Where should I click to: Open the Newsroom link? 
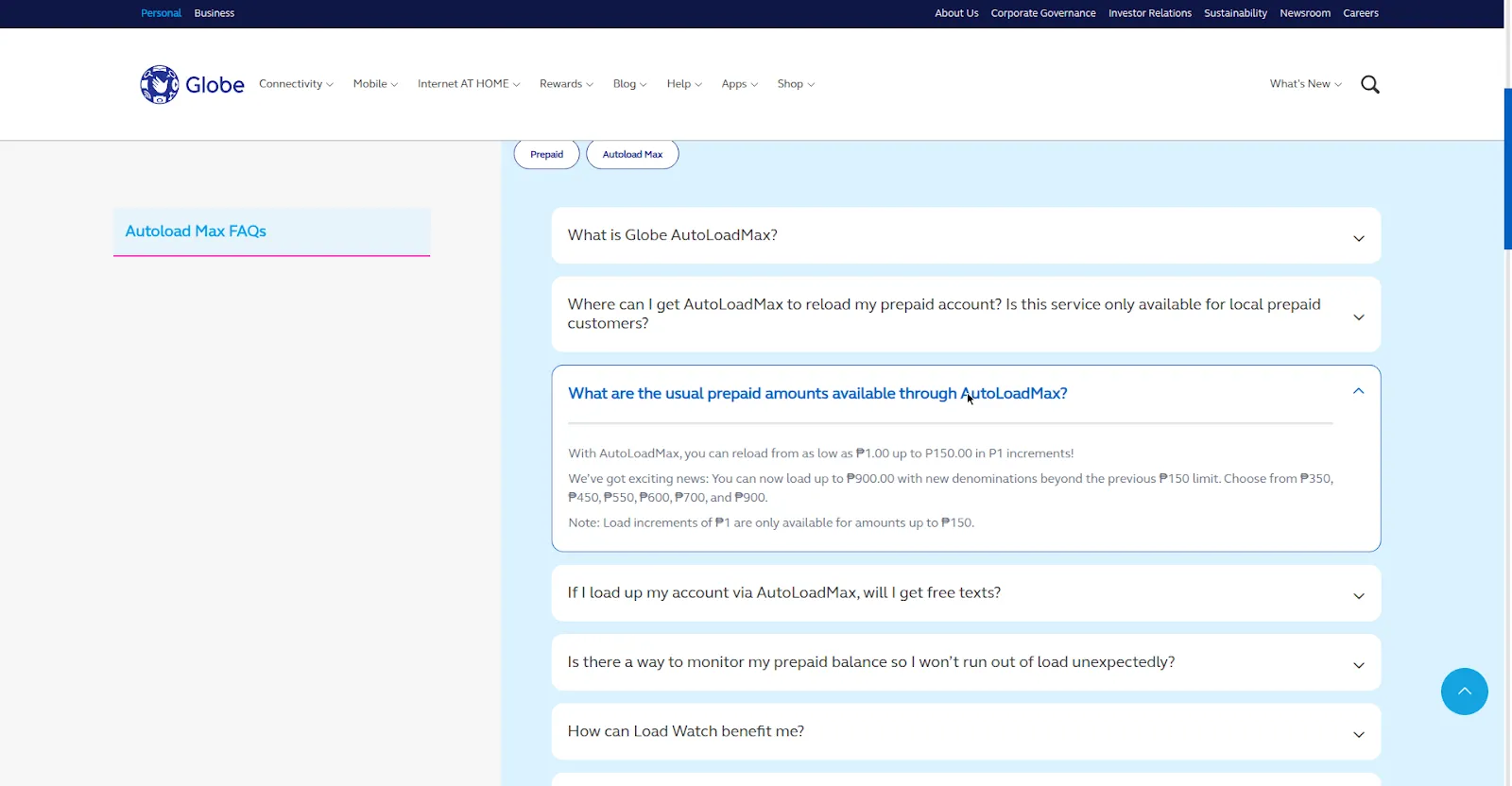1305,13
